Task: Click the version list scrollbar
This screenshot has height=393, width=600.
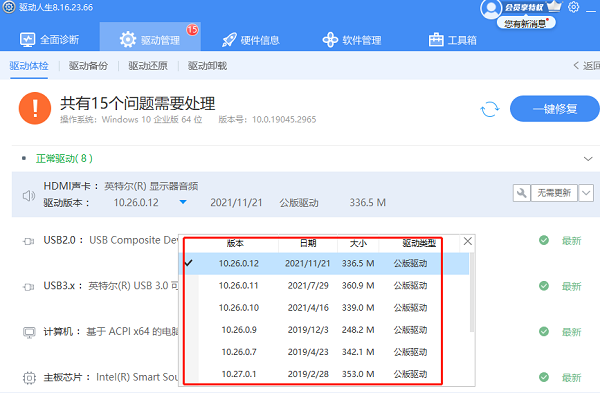Action: click(x=472, y=292)
